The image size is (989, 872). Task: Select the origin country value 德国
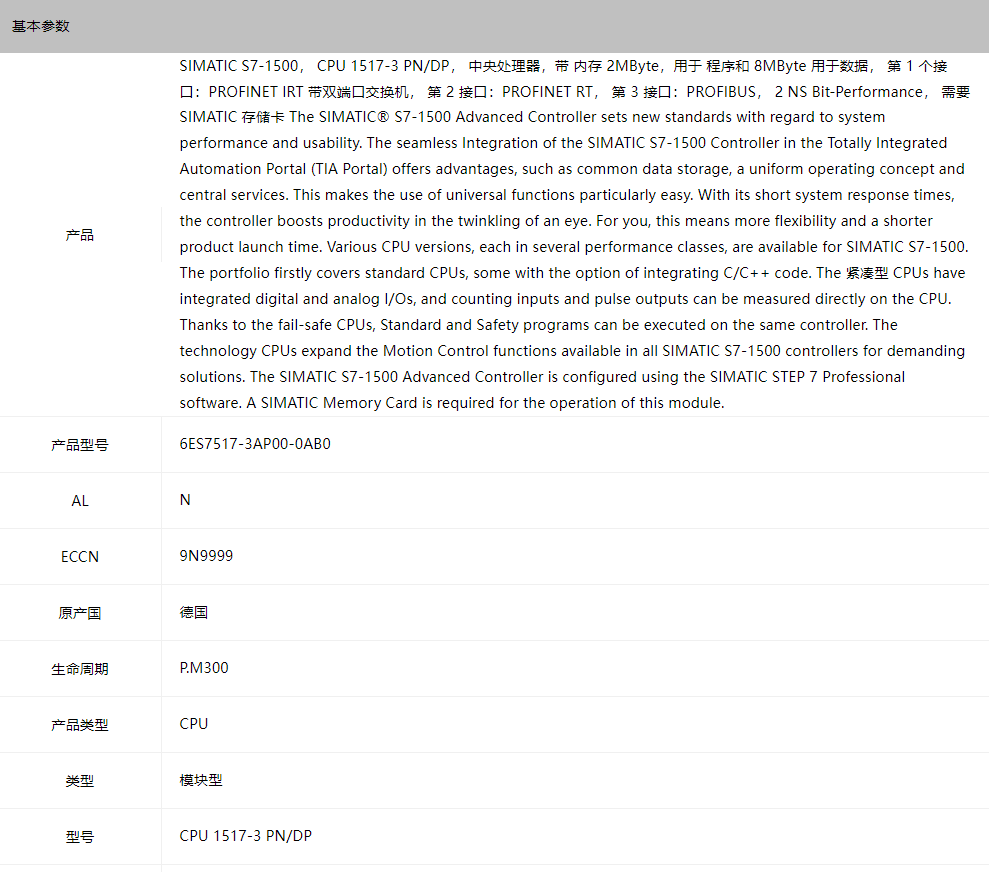point(194,612)
